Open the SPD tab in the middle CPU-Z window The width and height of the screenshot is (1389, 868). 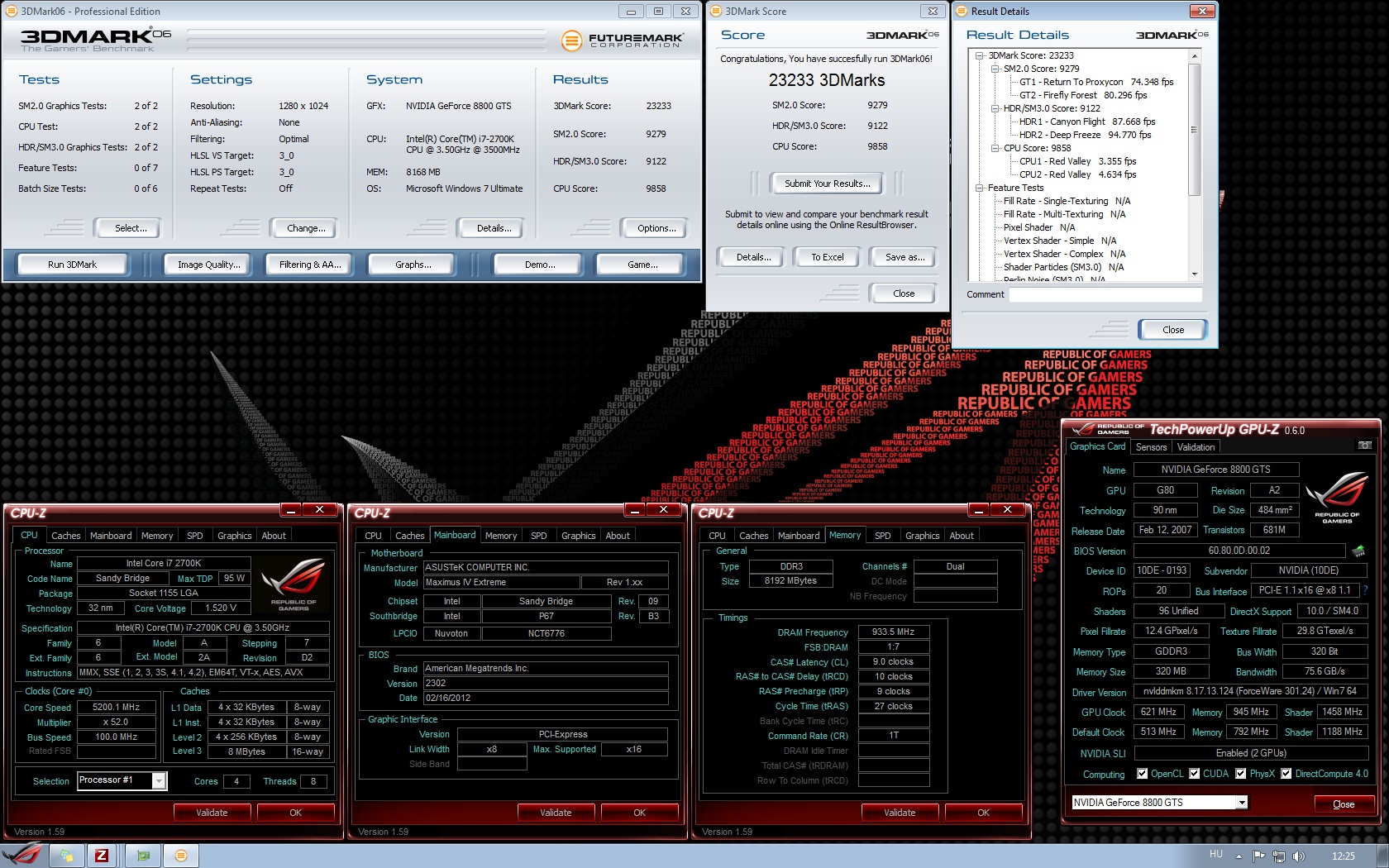pyautogui.click(x=539, y=536)
